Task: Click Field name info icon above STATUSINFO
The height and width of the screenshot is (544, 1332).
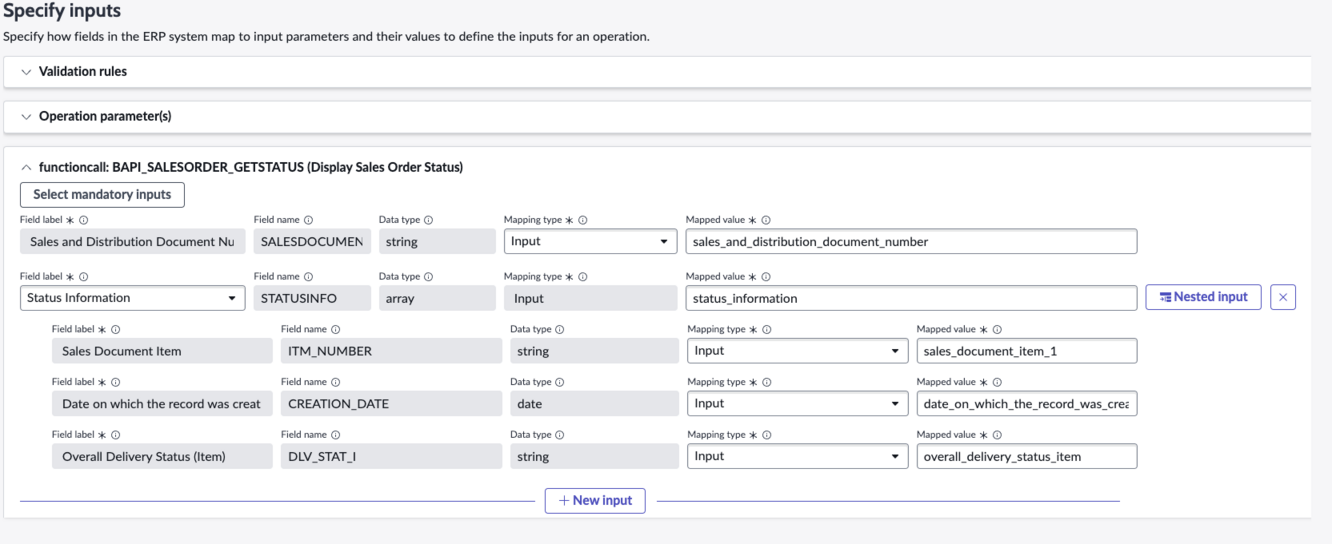Action: click(308, 276)
